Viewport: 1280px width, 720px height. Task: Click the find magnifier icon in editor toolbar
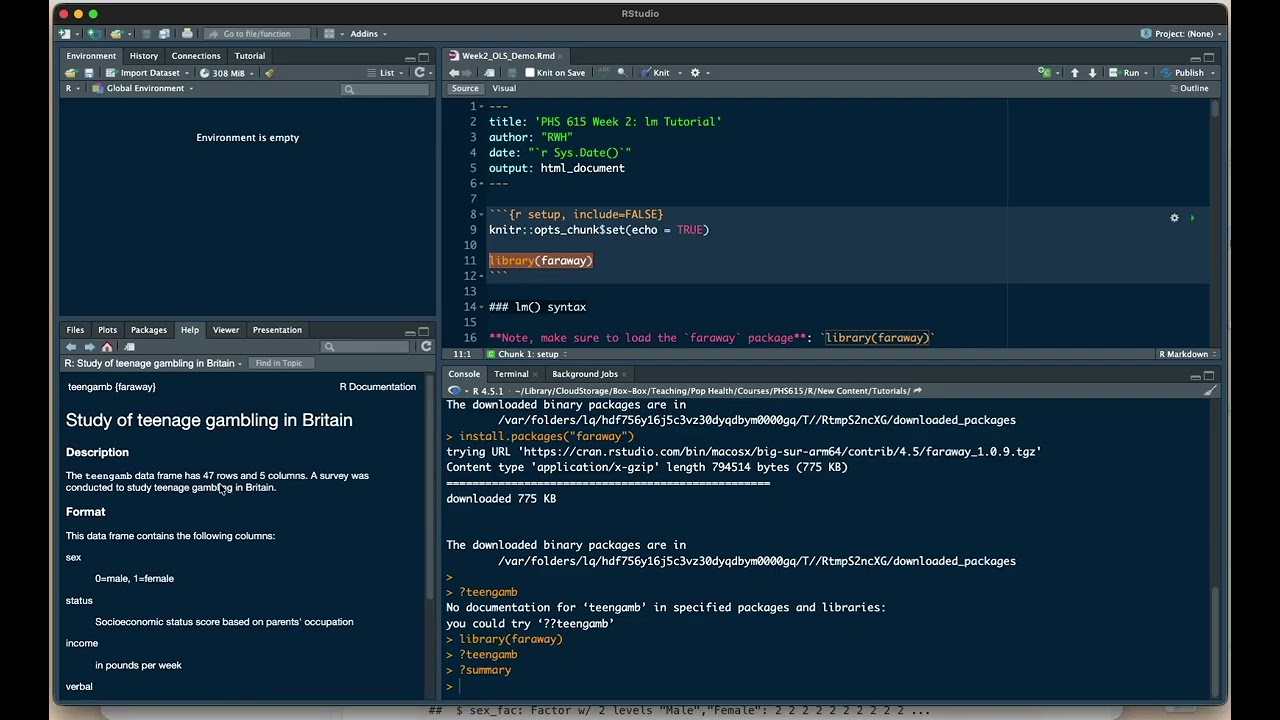tap(622, 73)
